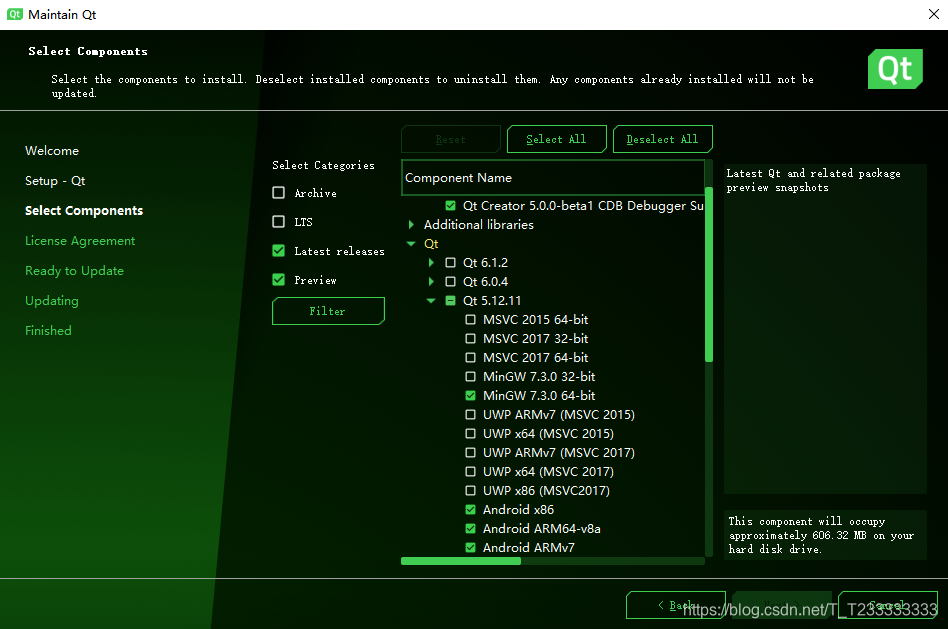Viewport: 948px width, 629px height.
Task: Select the Setup - Qt step
Action: [55, 181]
